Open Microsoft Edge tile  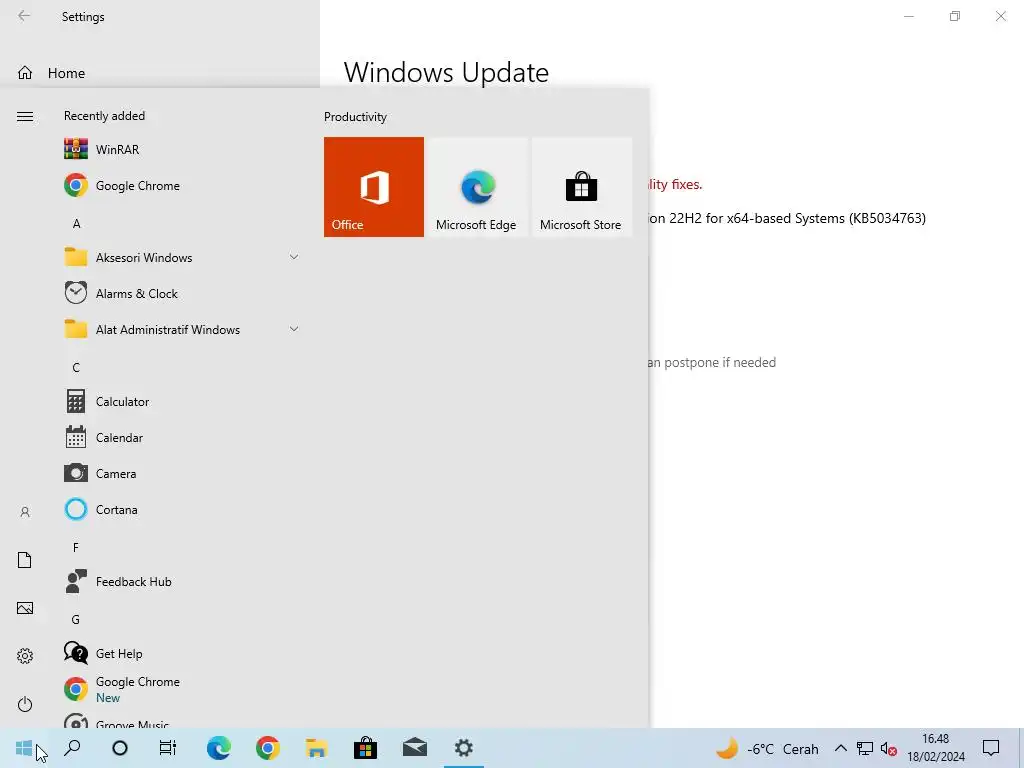(476, 187)
